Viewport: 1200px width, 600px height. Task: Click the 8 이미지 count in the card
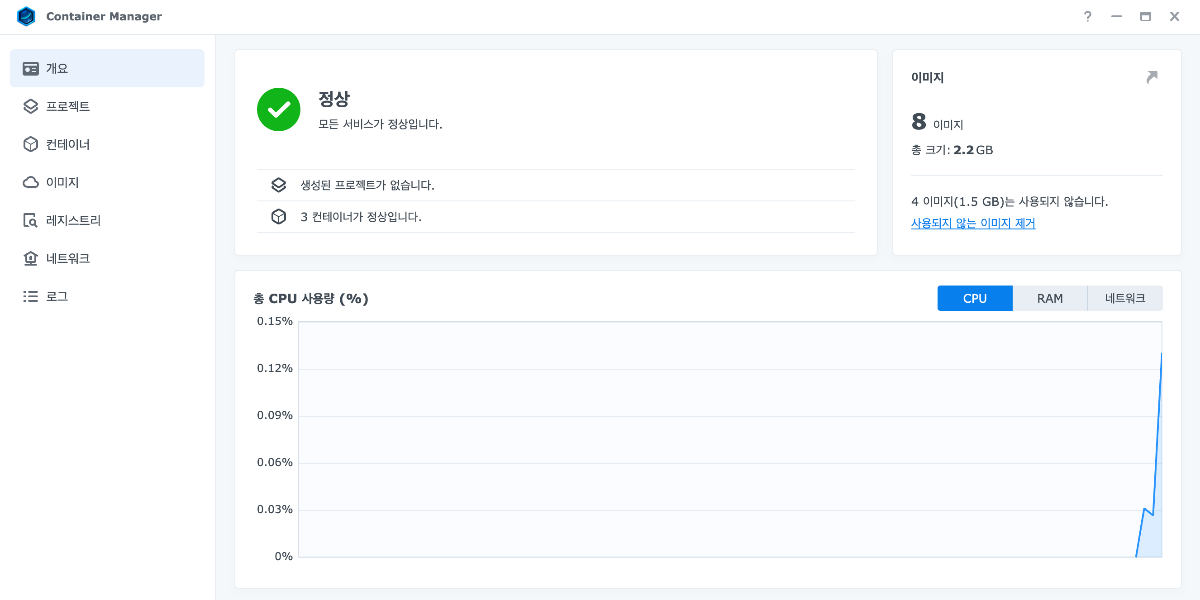pyautogui.click(x=917, y=122)
